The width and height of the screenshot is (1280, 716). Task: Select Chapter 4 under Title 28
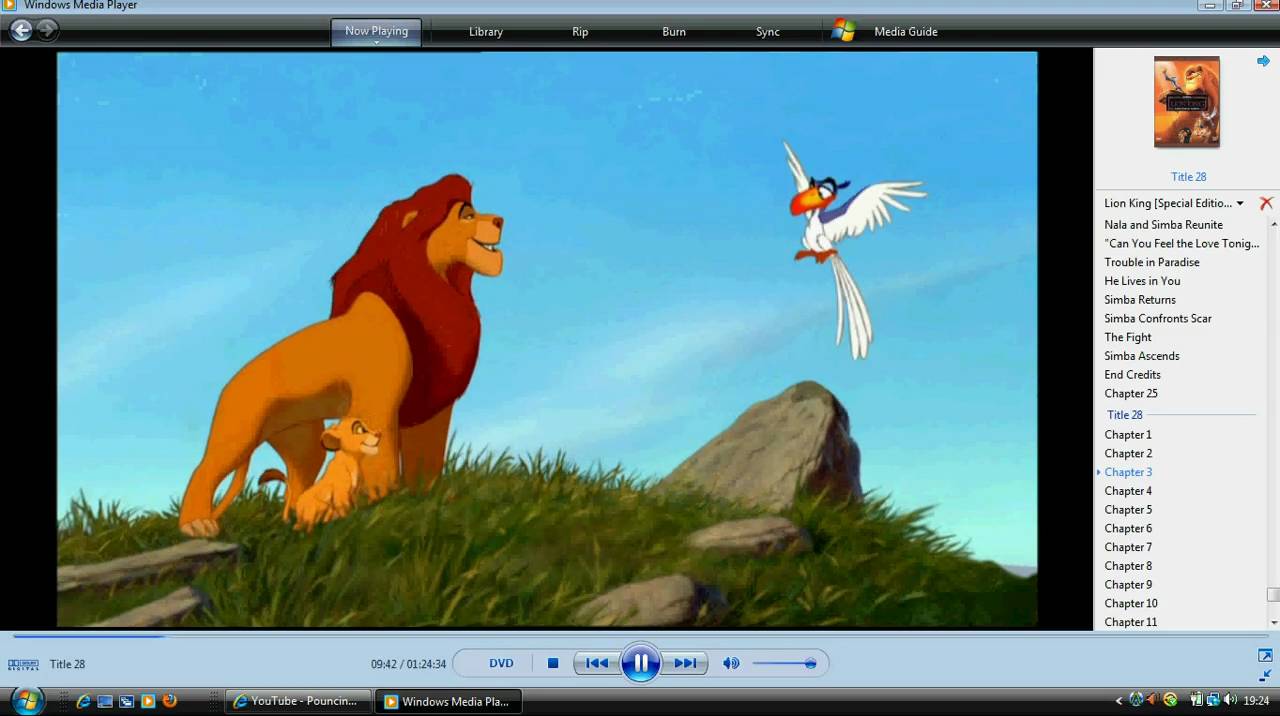pyautogui.click(x=1128, y=491)
